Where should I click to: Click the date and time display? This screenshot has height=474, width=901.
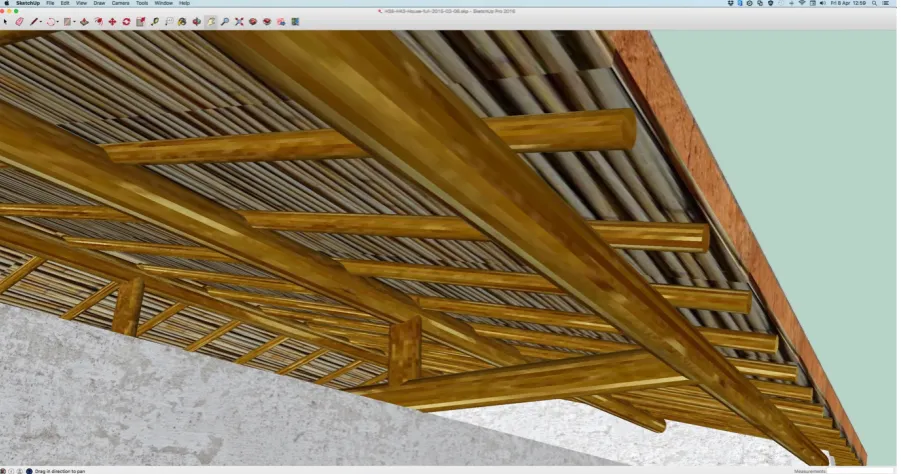pos(848,3)
